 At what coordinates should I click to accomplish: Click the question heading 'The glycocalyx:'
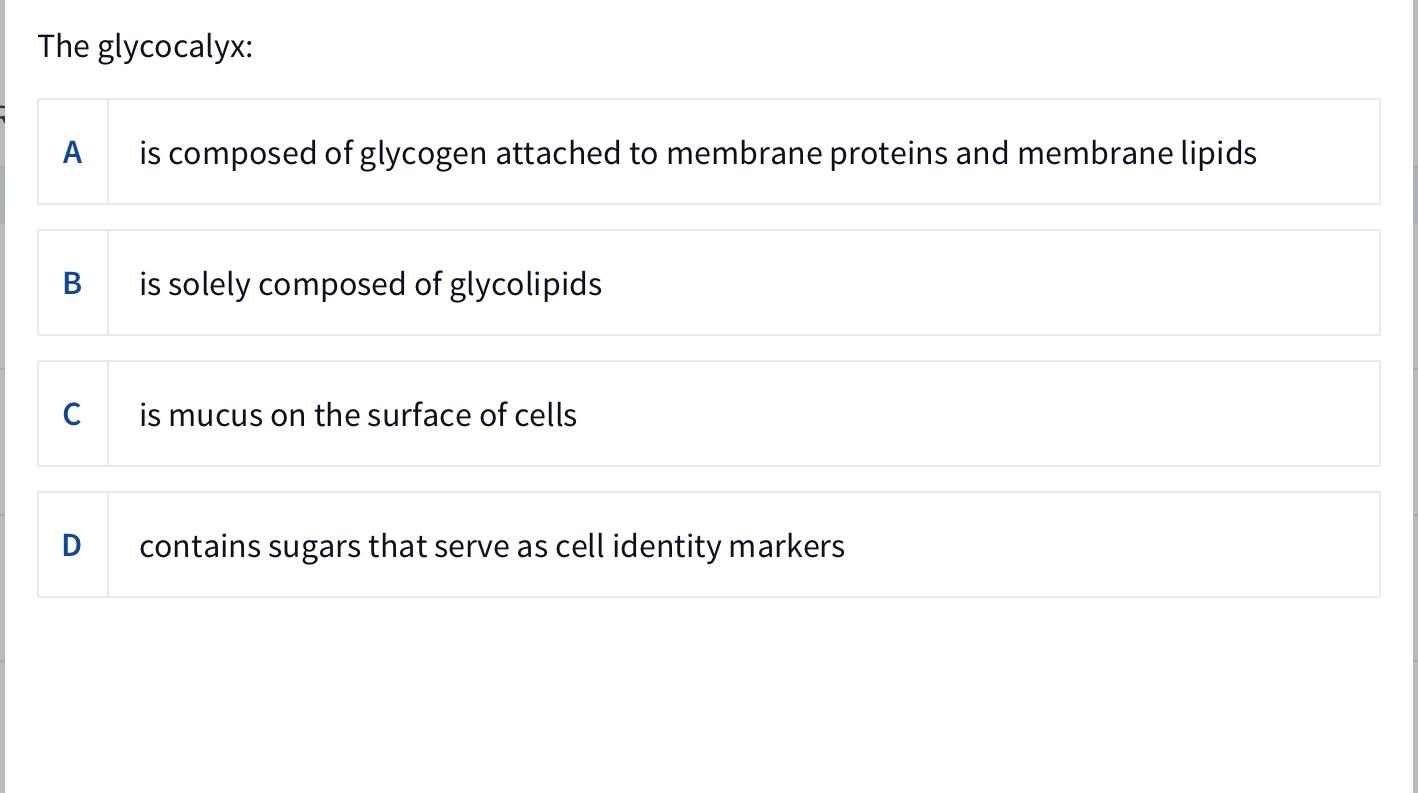click(x=145, y=47)
